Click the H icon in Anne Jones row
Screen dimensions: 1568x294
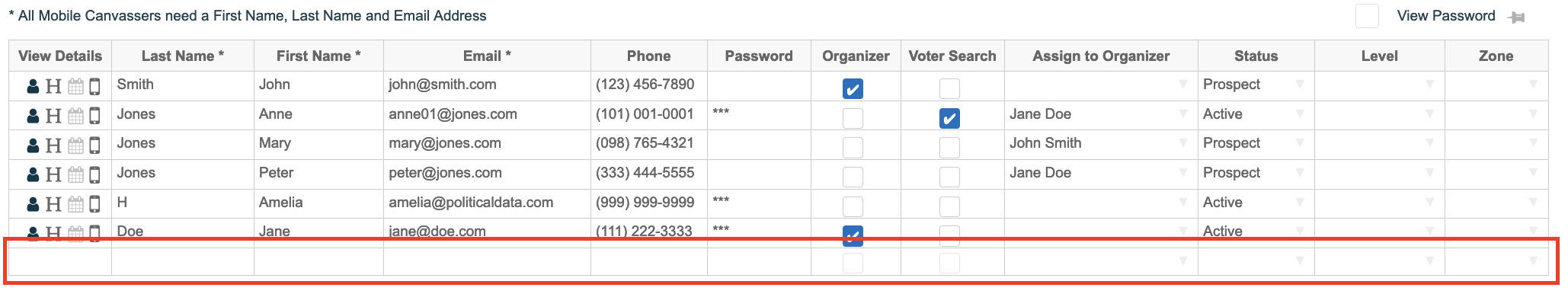click(53, 116)
